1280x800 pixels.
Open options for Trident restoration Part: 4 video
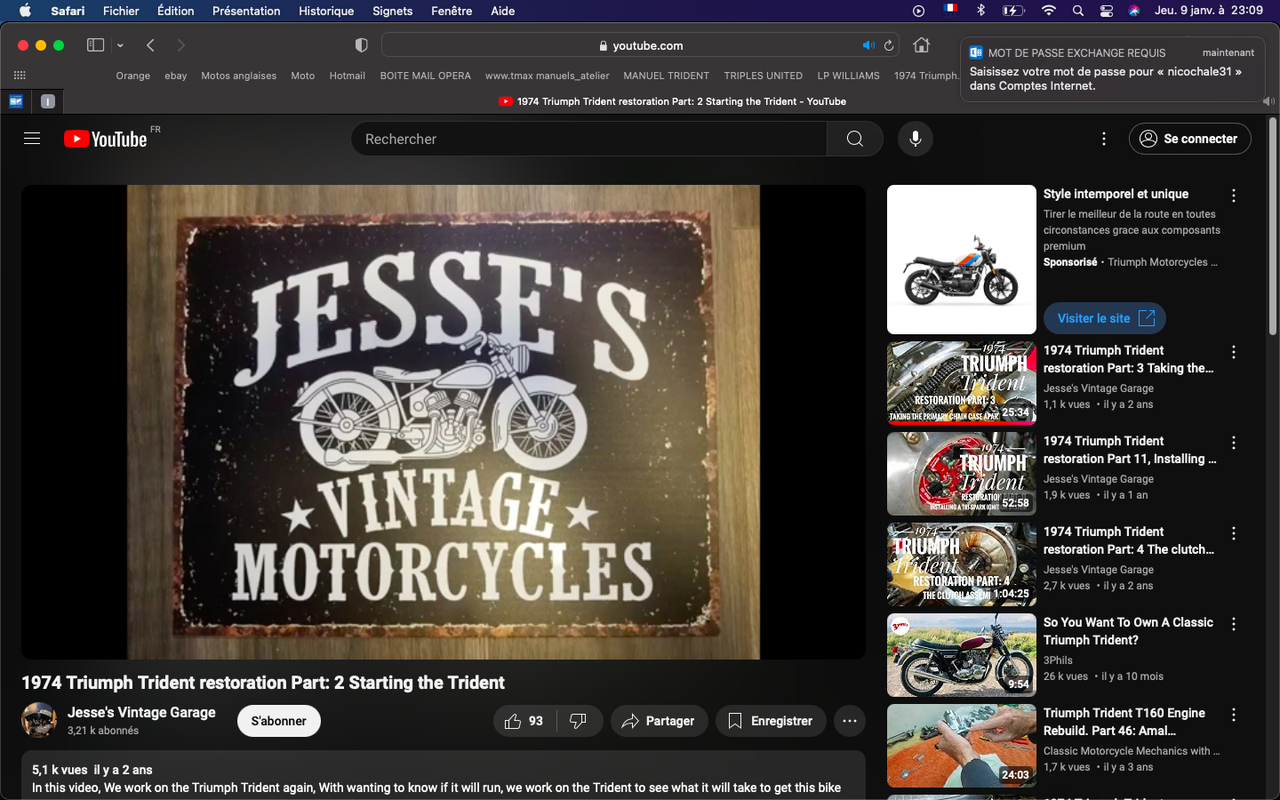click(1234, 533)
